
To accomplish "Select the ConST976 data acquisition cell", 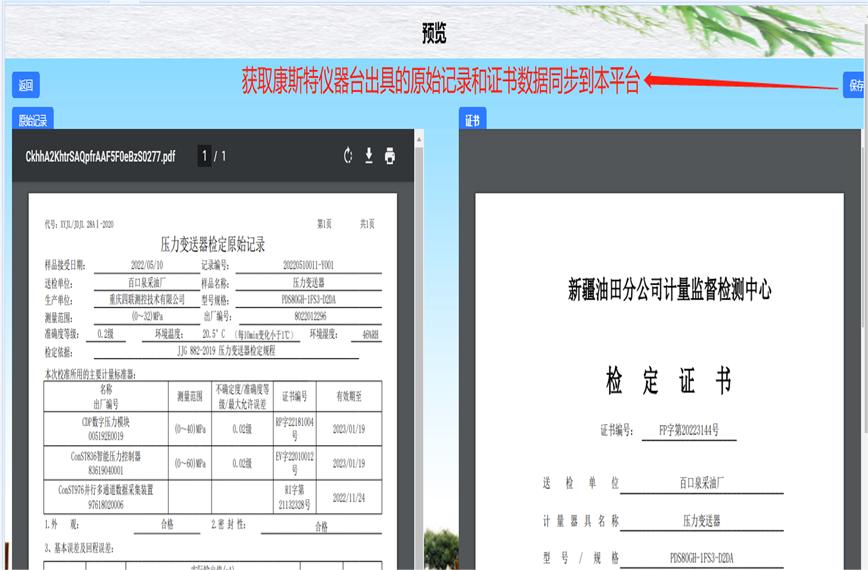I will (106, 497).
